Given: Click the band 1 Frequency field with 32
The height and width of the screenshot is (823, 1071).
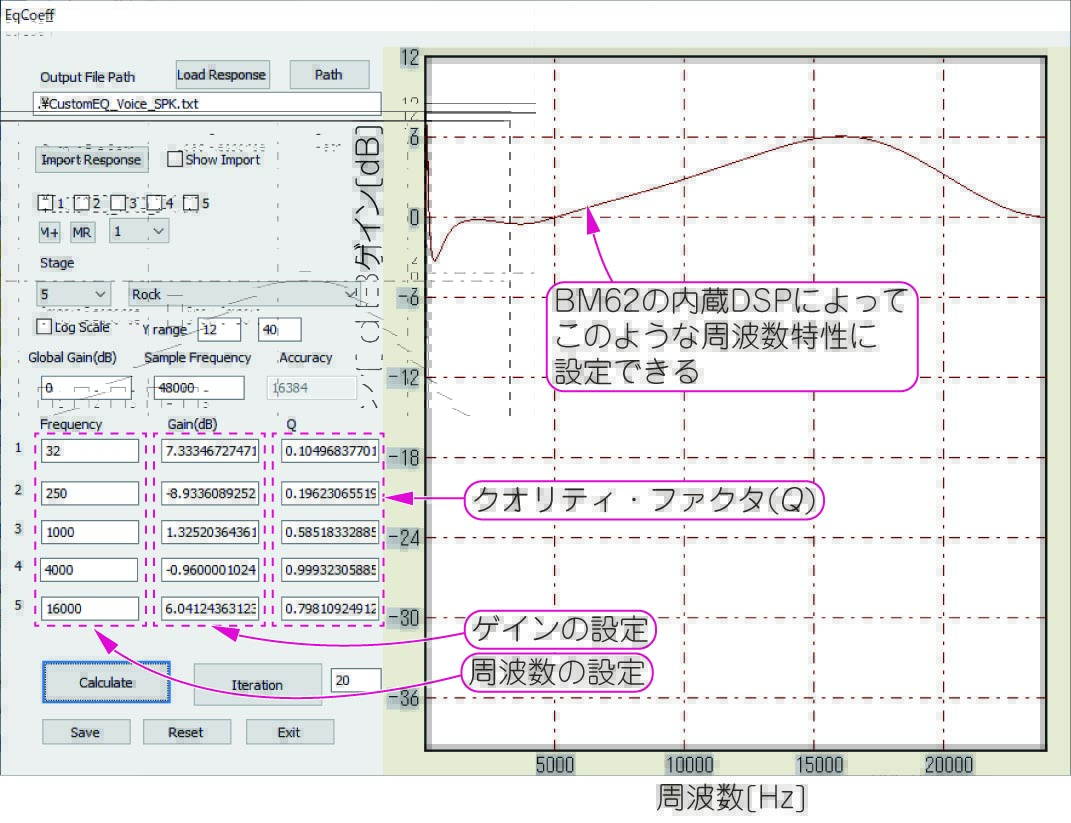Looking at the screenshot, I should click(x=90, y=451).
